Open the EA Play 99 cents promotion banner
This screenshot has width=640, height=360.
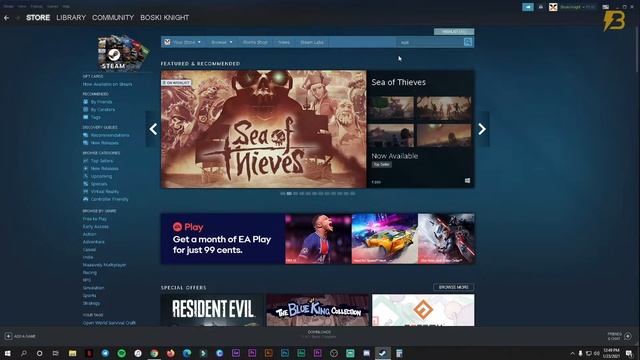click(318, 239)
